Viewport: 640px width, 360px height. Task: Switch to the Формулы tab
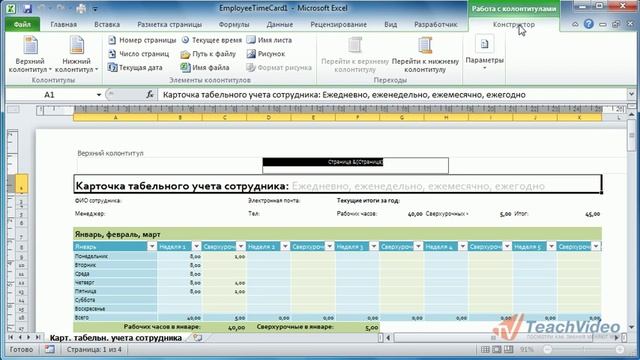234,24
